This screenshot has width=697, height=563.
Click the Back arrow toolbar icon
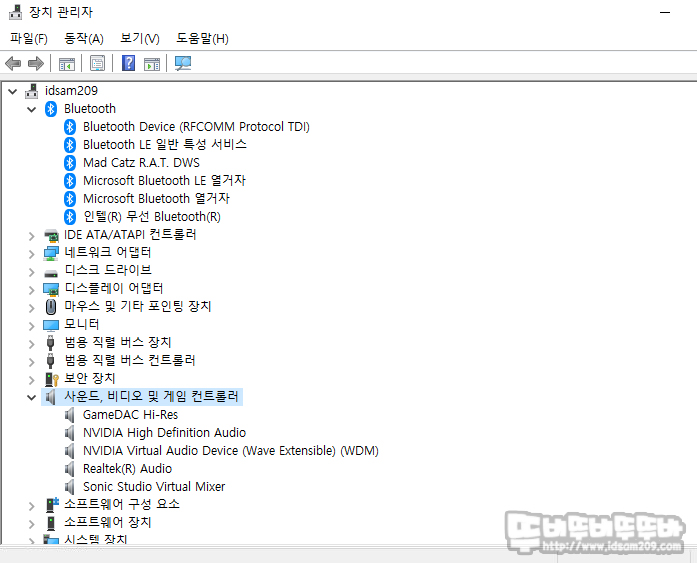pos(13,63)
